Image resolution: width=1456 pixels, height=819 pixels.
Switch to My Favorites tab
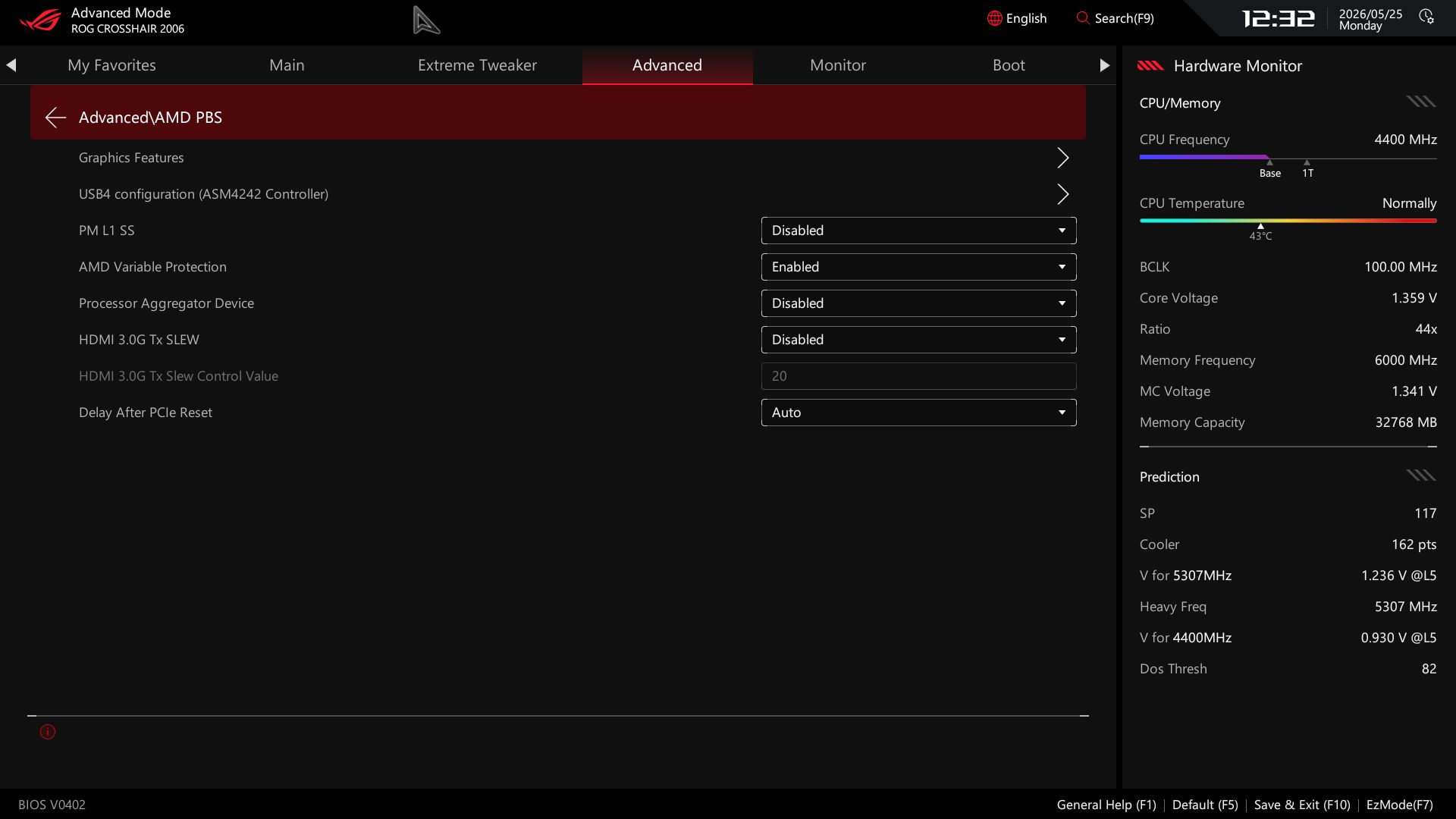coord(111,65)
